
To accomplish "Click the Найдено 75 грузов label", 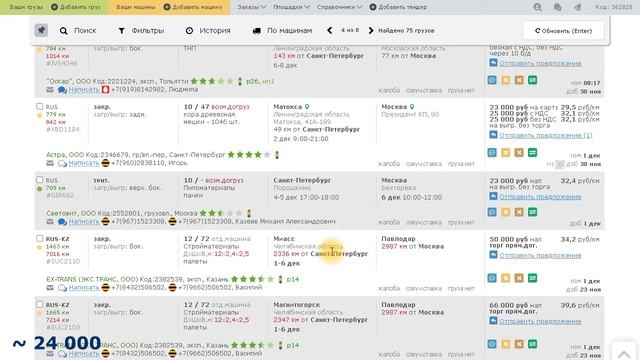I will 406,31.
